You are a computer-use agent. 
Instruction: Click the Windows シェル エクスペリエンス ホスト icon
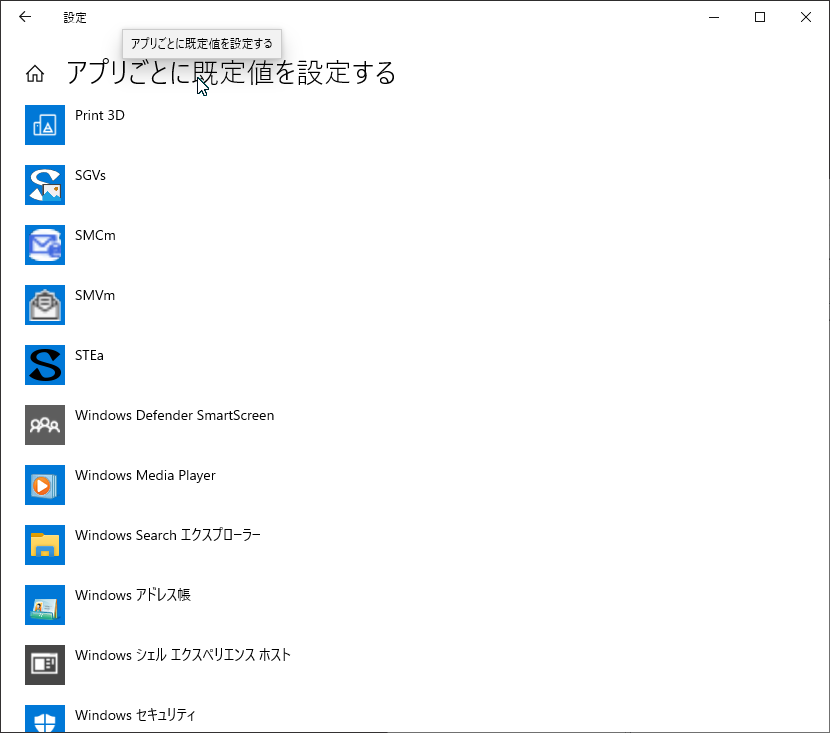(x=45, y=665)
